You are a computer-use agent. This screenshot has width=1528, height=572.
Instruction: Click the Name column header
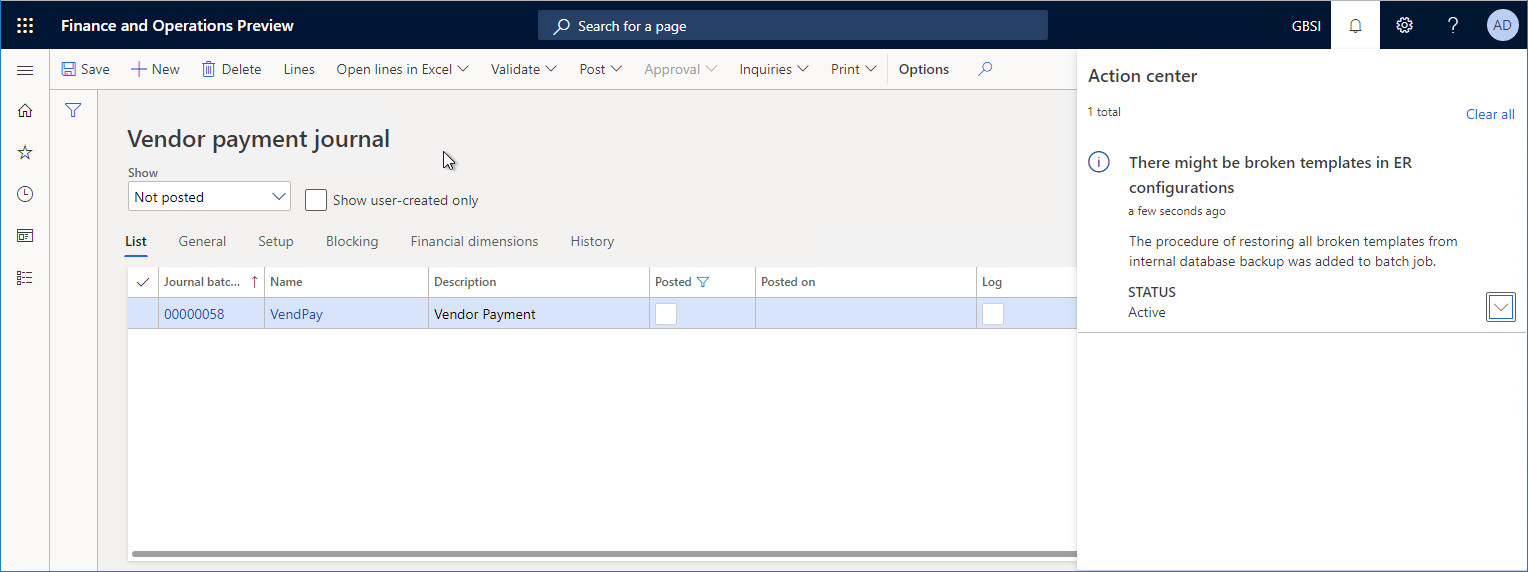coord(346,282)
